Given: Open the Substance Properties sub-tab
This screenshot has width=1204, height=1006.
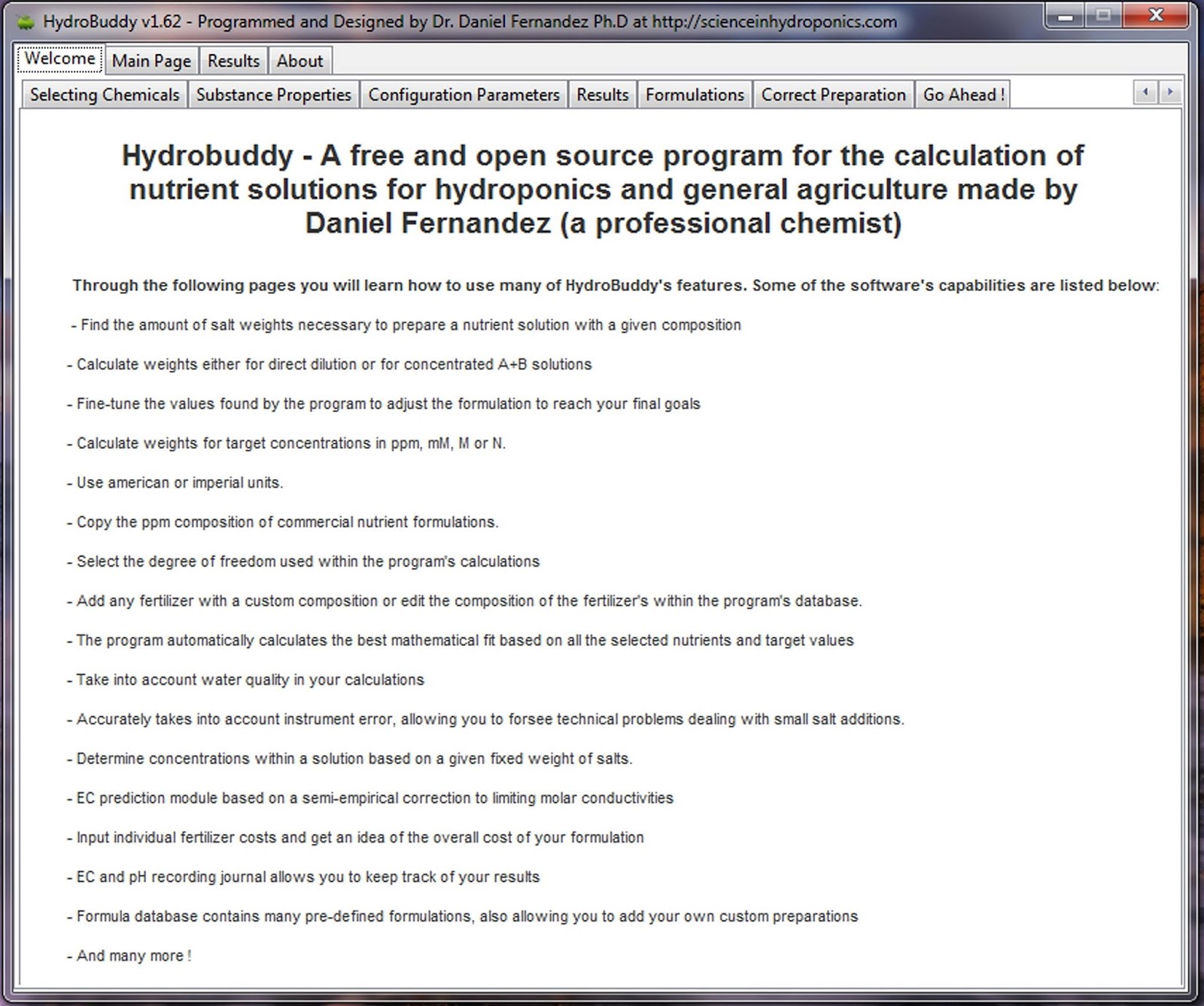Looking at the screenshot, I should point(274,95).
